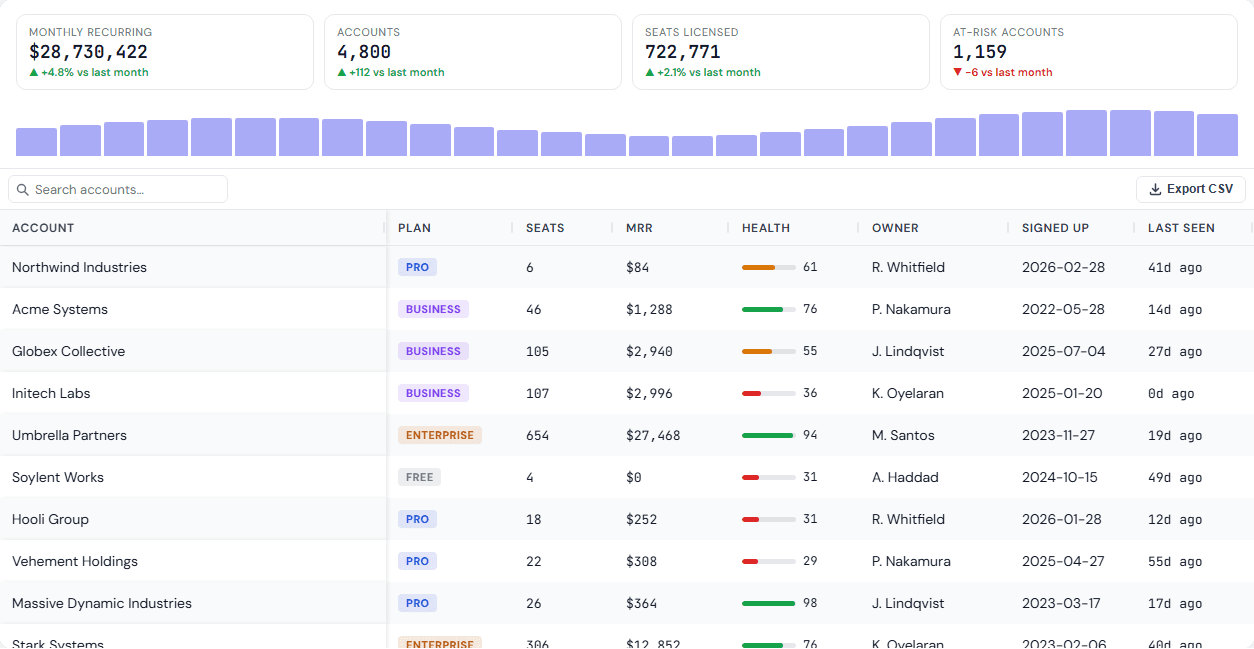Select the Vehement Holdings account
This screenshot has width=1254, height=649.
pyautogui.click(x=75, y=561)
